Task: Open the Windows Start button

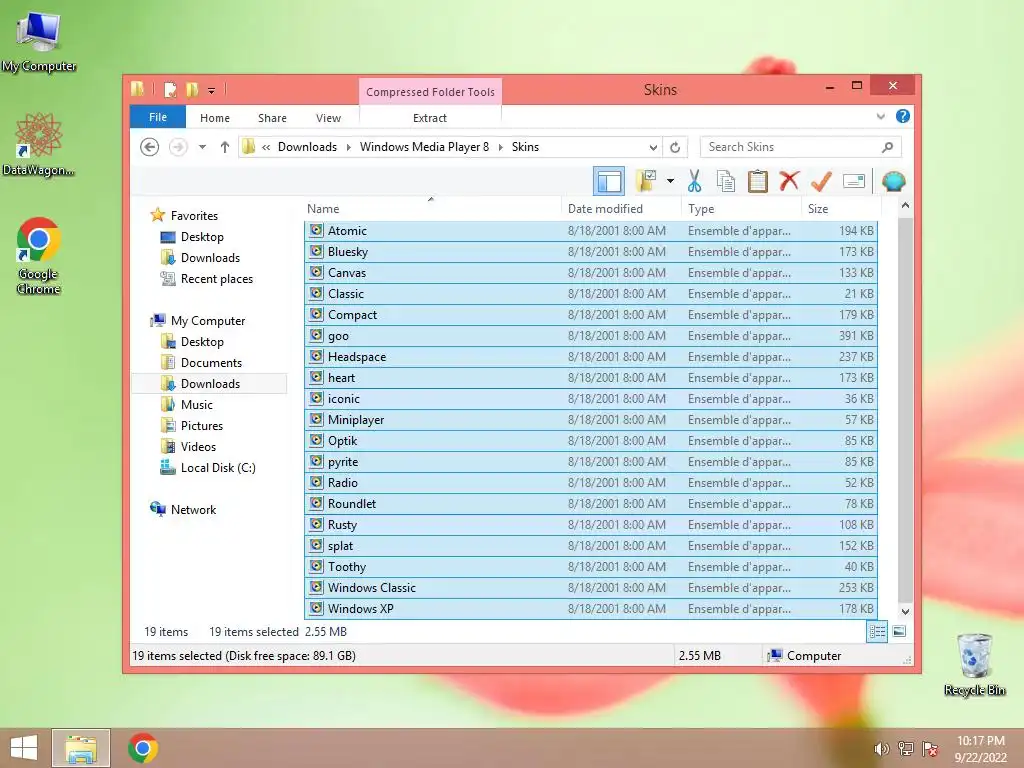Action: (24, 748)
